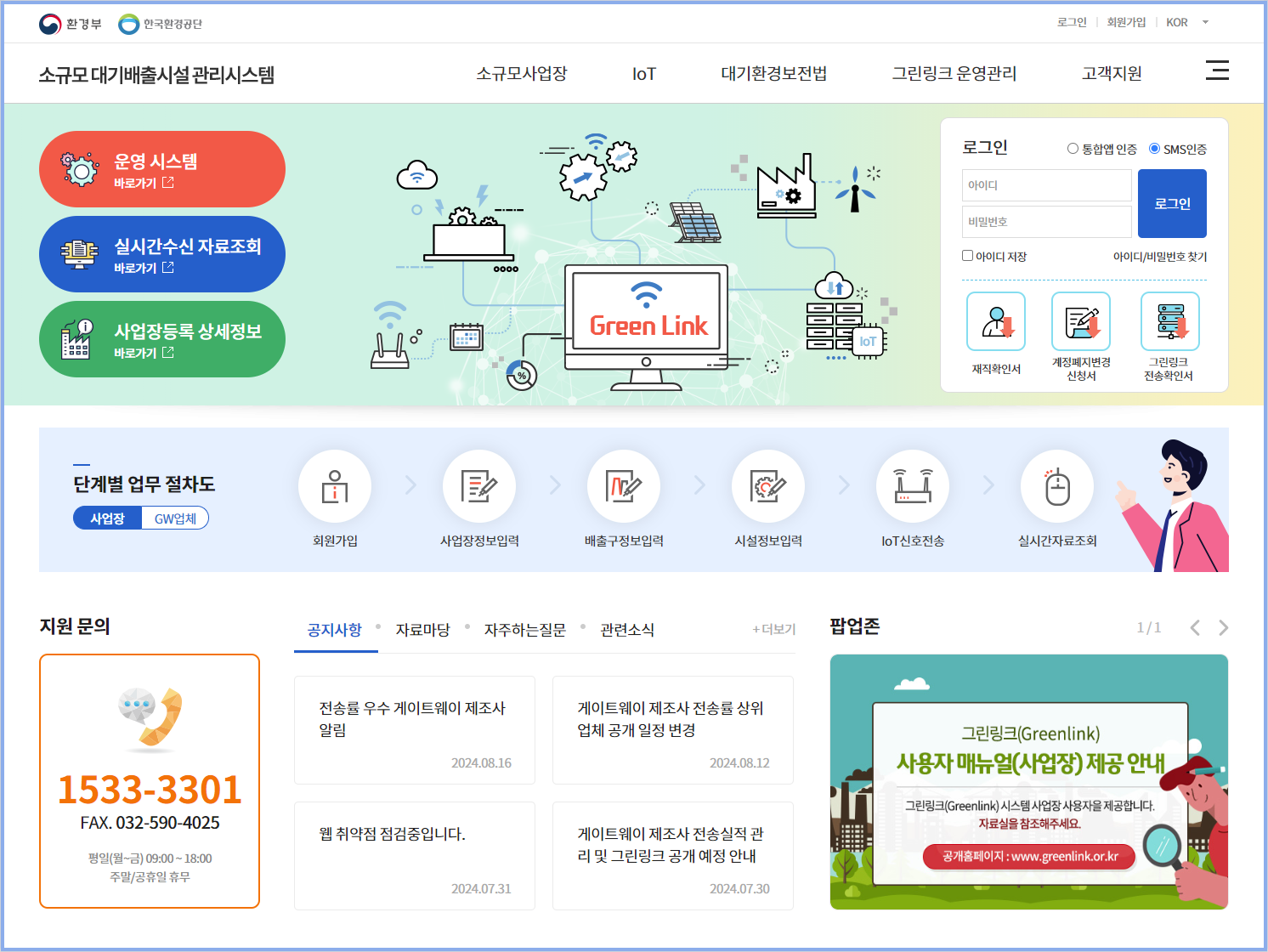Viewport: 1268px width, 952px height.
Task: Click the blue 로그인 button
Action: (x=1172, y=203)
